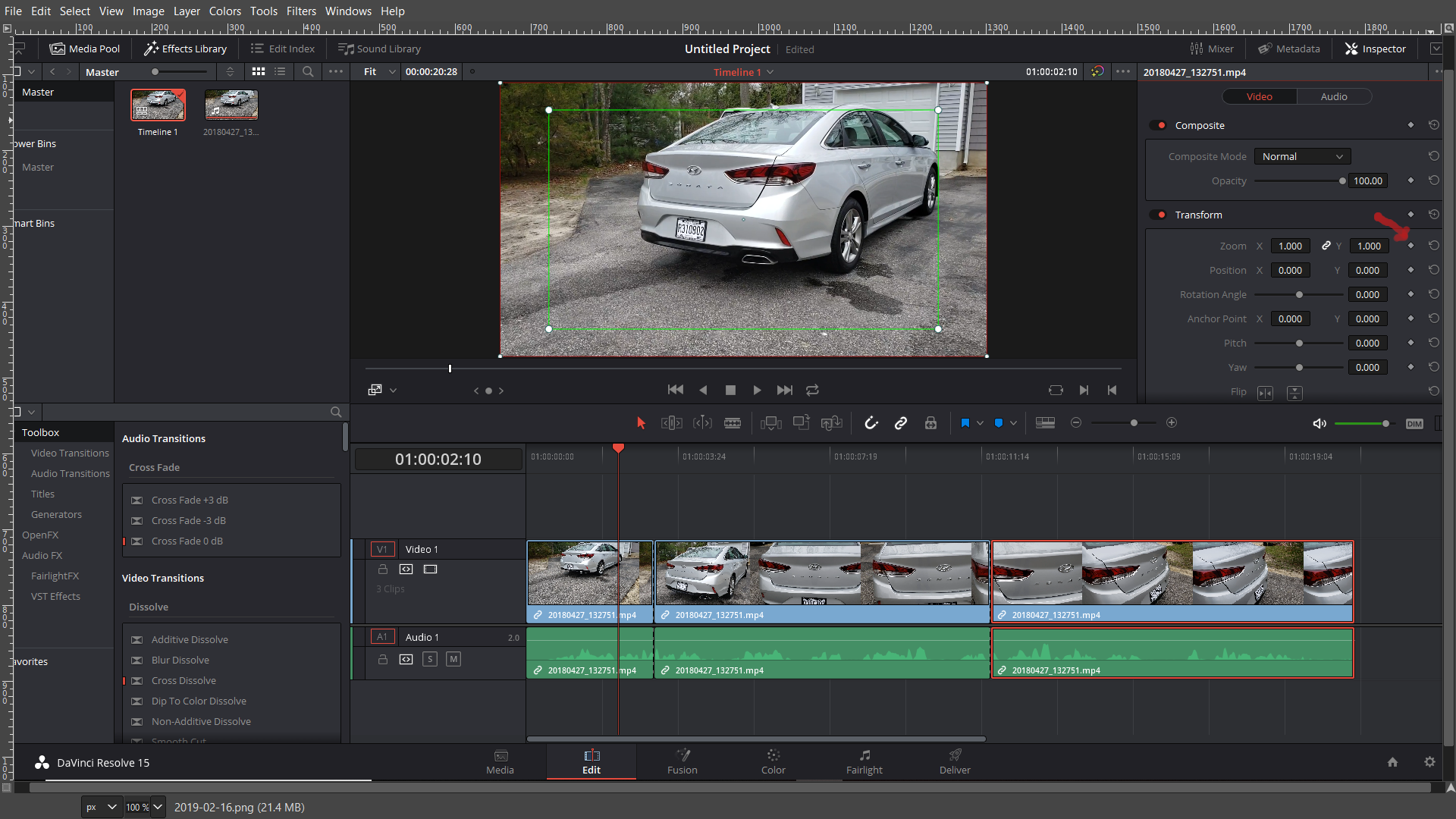Zoom out timeline with minus button
Screen dimensions: 1456x819
(1076, 422)
